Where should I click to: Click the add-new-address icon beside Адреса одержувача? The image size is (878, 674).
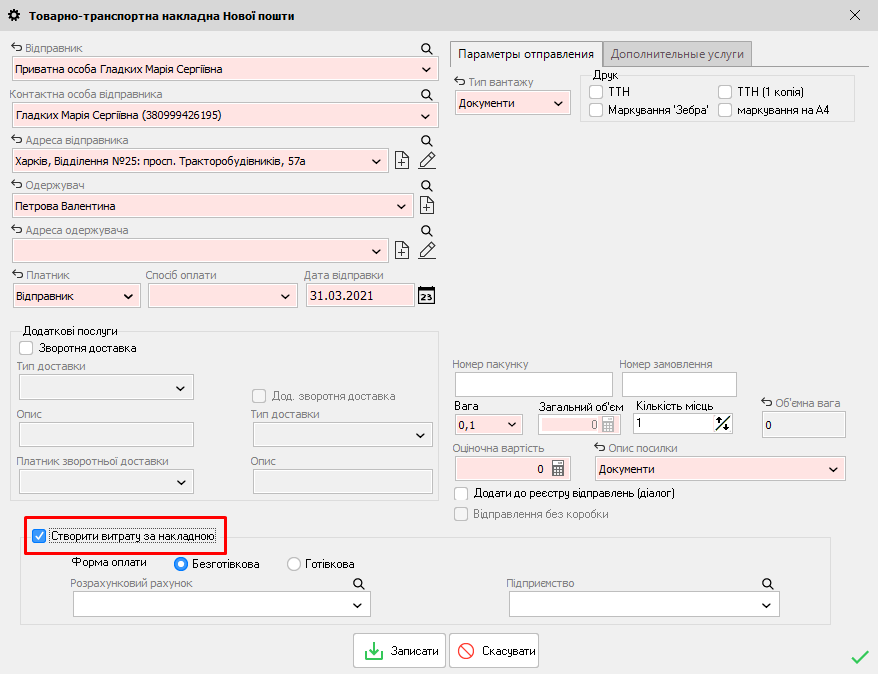402,250
